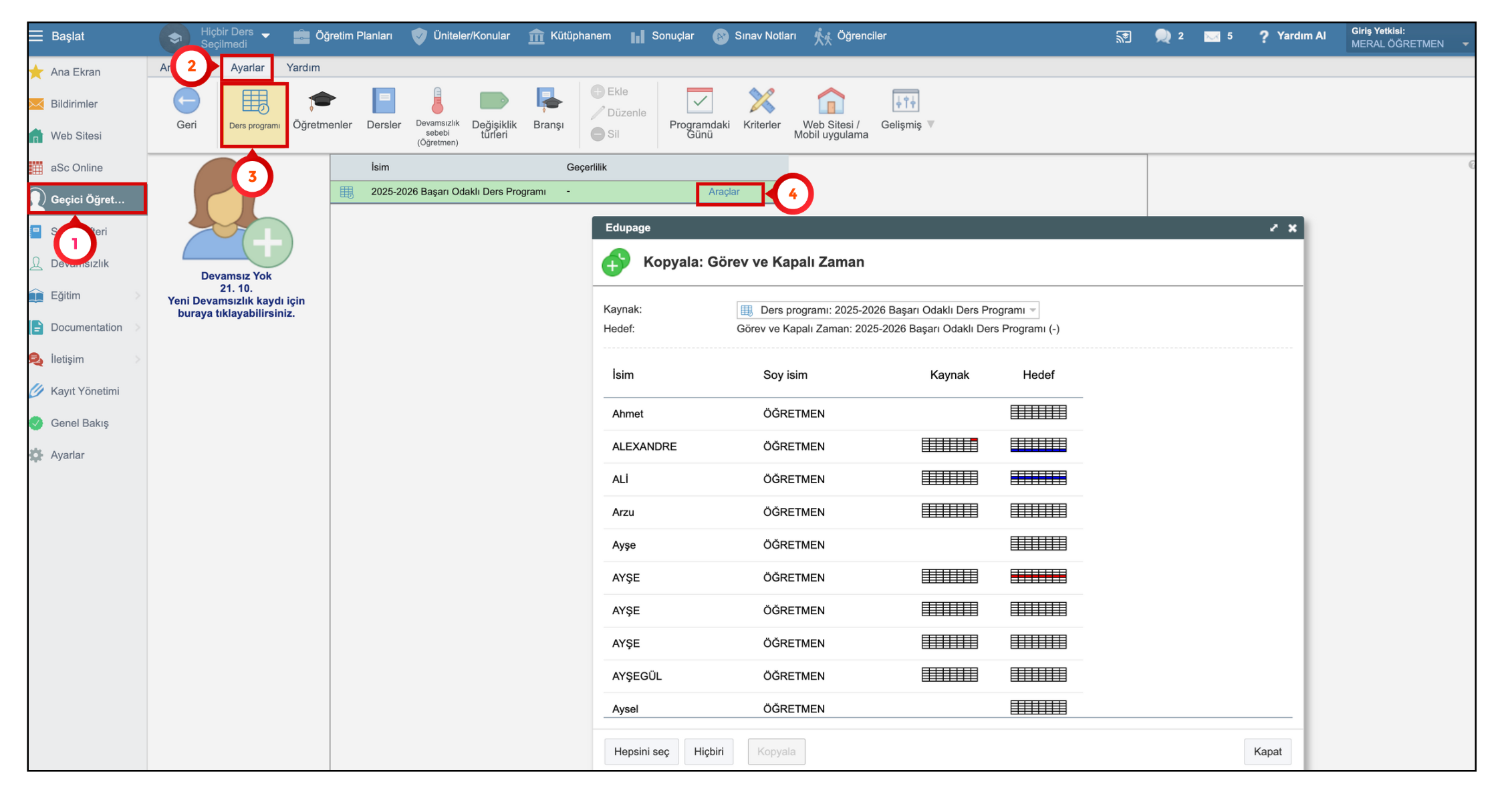Click the Kapat button
The width and height of the screenshot is (1512, 802).
tap(1267, 751)
